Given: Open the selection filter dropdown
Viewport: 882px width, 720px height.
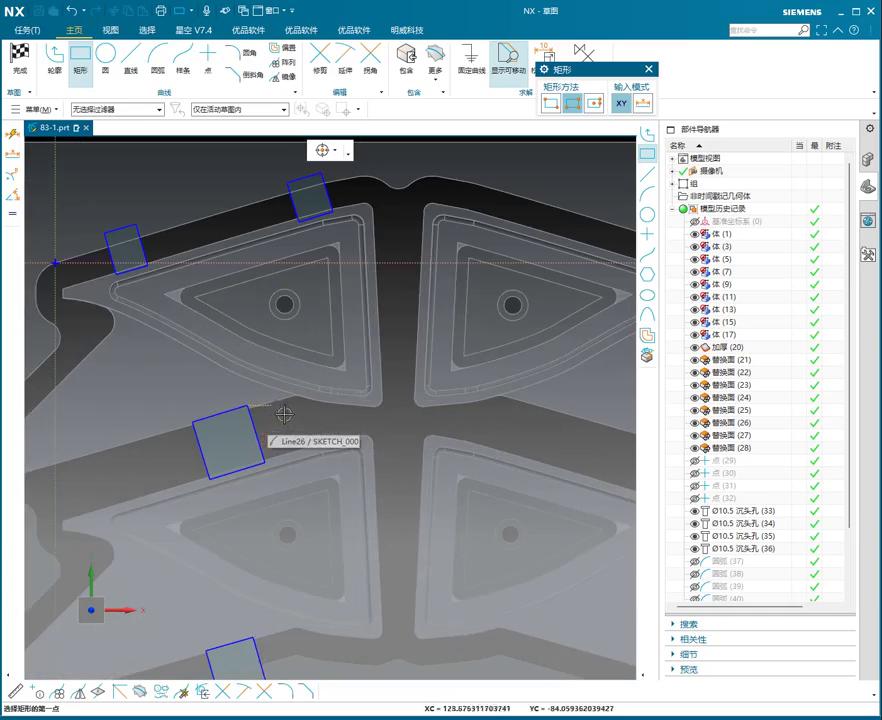Looking at the screenshot, I should (117, 109).
